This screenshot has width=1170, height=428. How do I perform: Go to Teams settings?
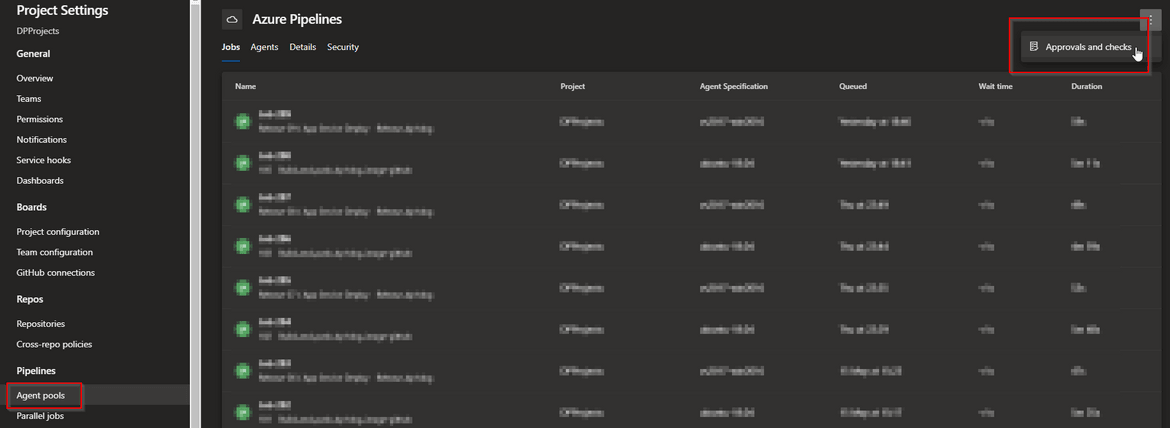point(29,98)
